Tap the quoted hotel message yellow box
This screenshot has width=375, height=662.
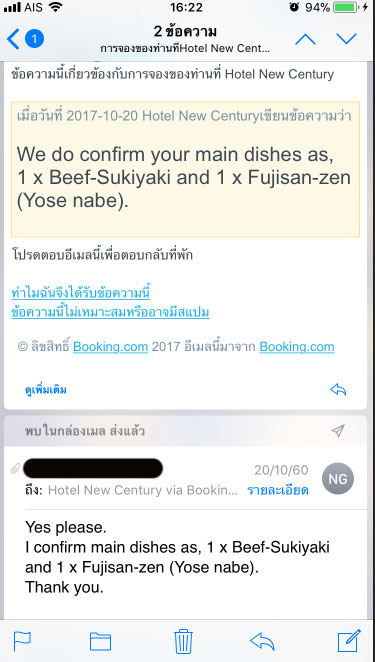tap(185, 169)
